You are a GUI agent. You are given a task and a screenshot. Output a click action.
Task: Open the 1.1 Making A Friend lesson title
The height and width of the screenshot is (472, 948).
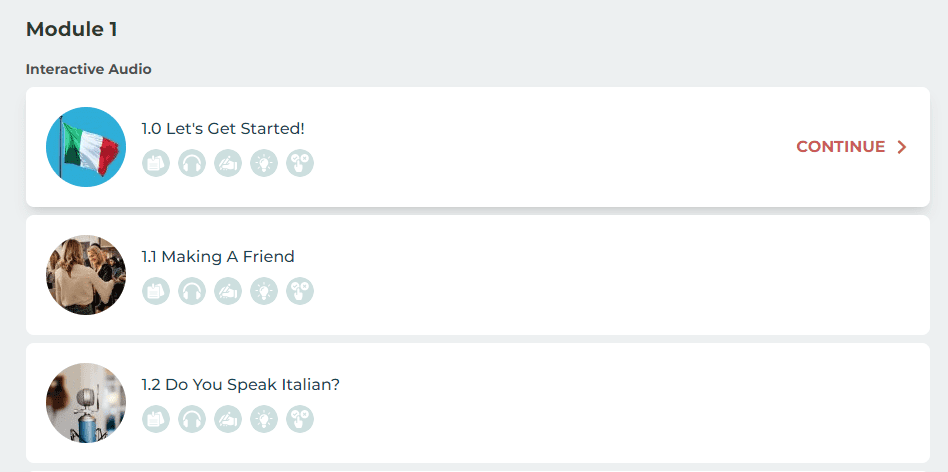coord(218,257)
